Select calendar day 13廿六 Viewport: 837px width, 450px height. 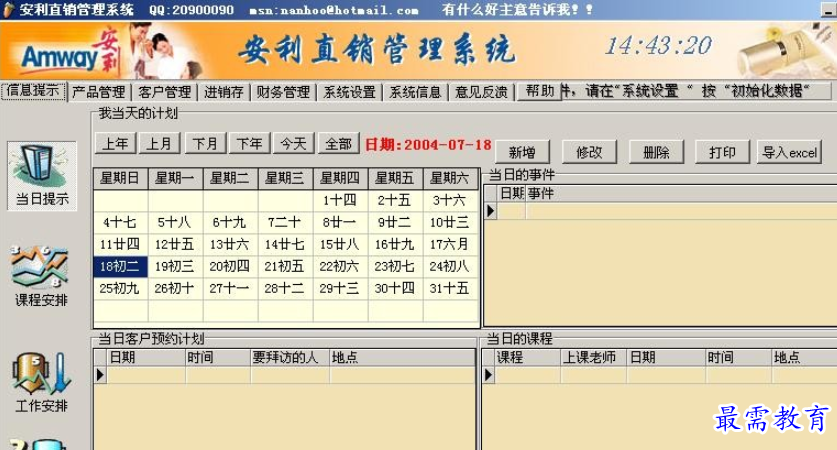tap(230, 244)
